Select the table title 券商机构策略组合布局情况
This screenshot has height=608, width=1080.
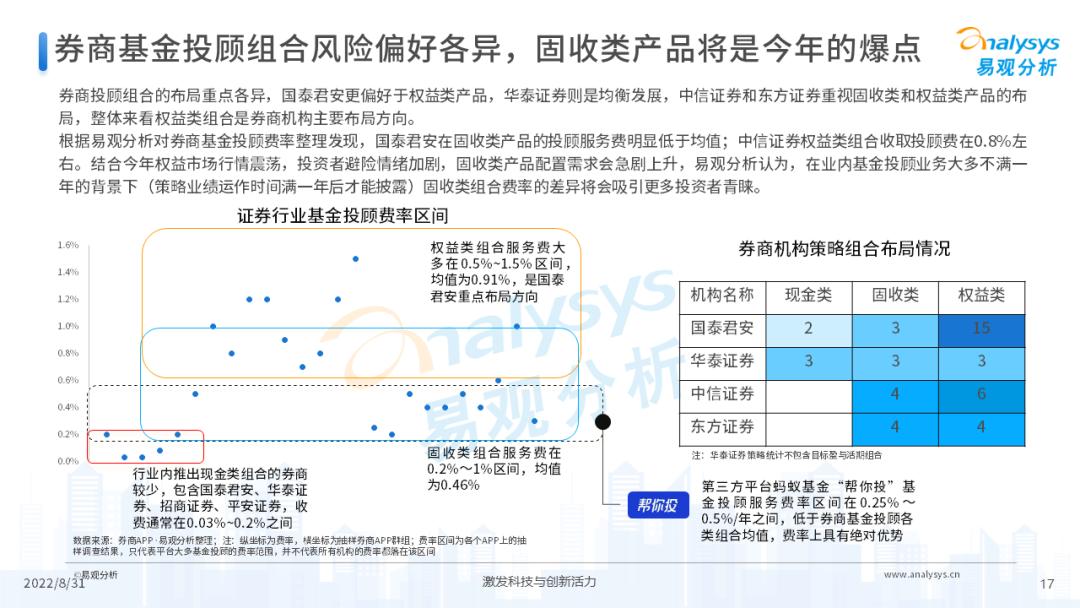click(x=844, y=249)
